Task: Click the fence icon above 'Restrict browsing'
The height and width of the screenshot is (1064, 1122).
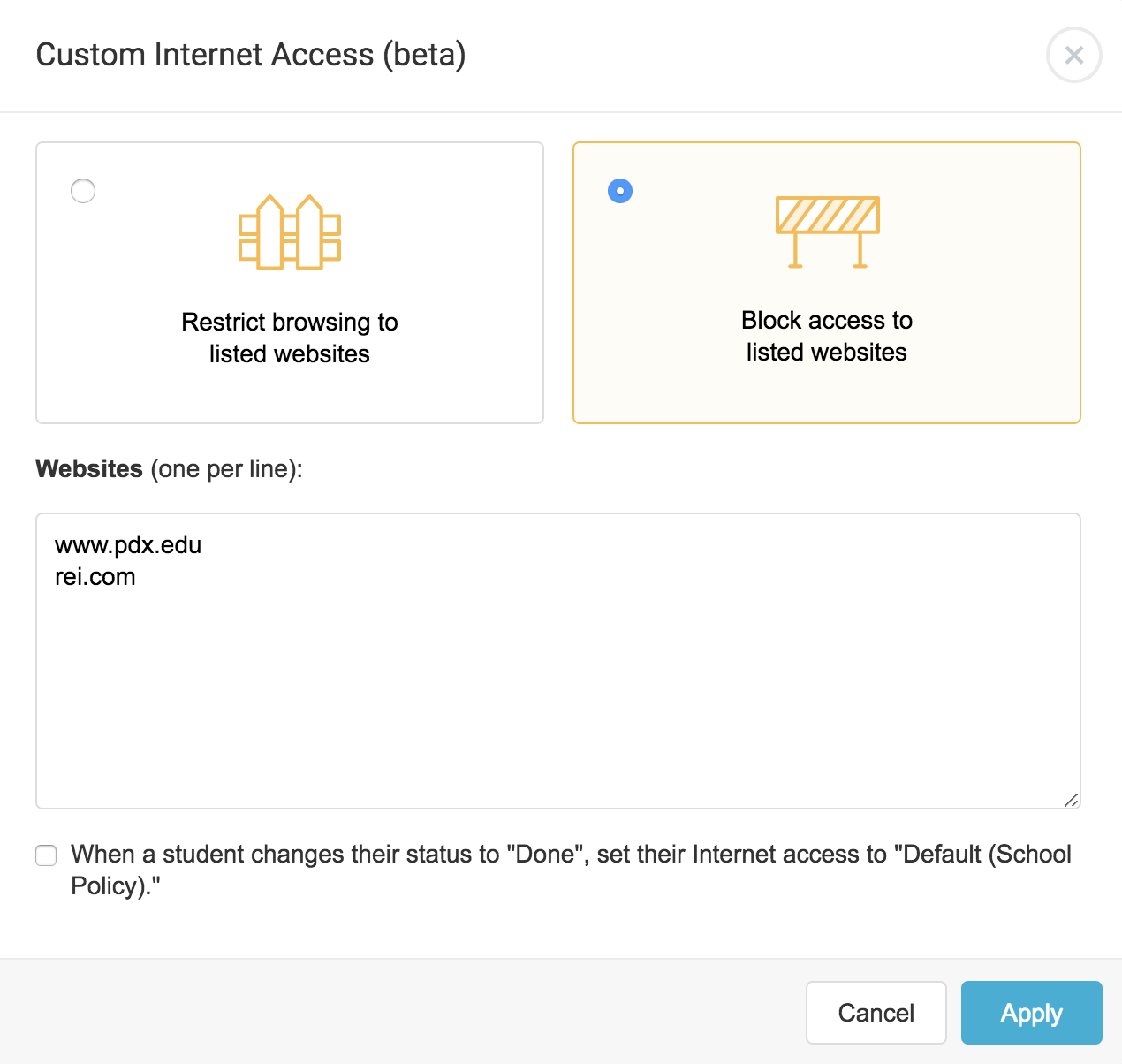Action: click(x=289, y=232)
